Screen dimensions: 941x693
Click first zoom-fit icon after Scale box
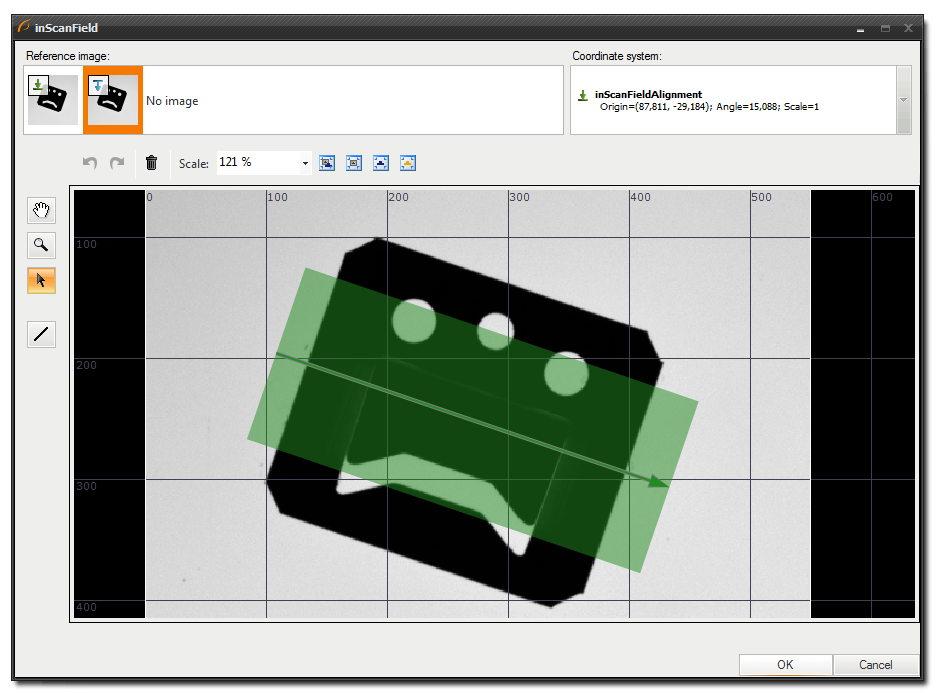pos(327,163)
